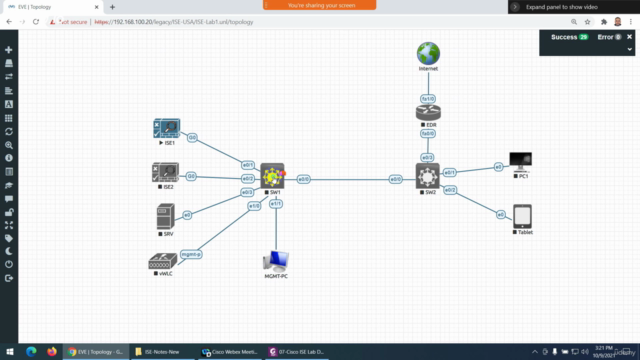Open ISE-Notes-New taskbar item
Viewport: 640px width, 360px height.
[x=162, y=351]
